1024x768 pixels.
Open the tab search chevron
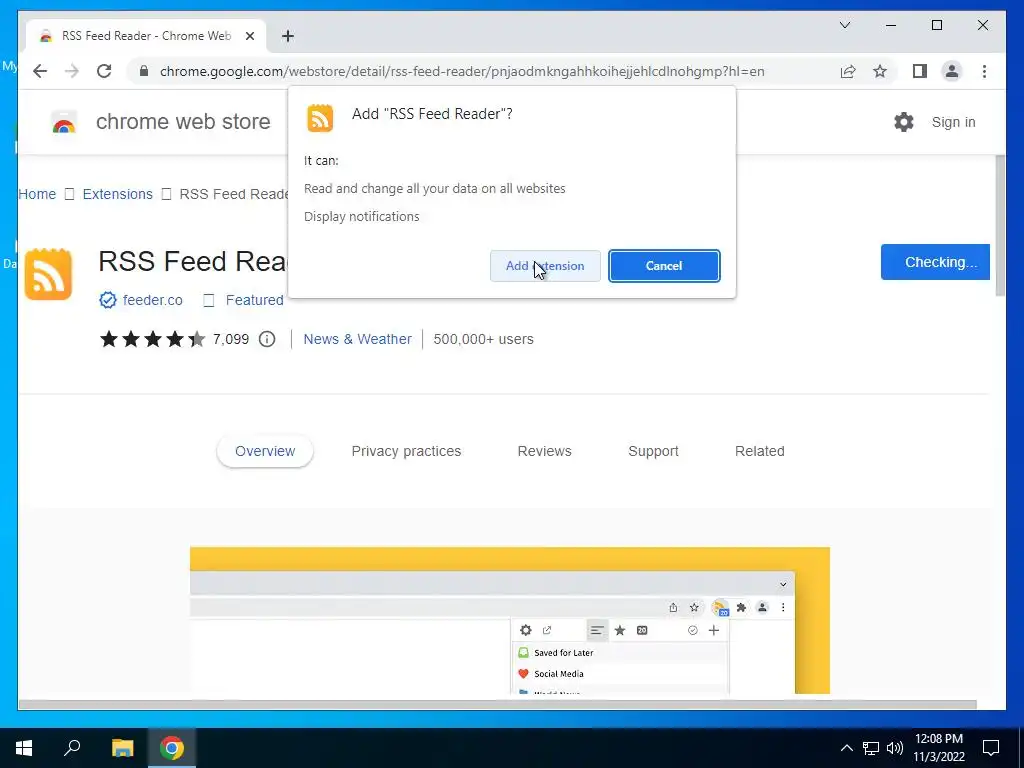(x=845, y=25)
